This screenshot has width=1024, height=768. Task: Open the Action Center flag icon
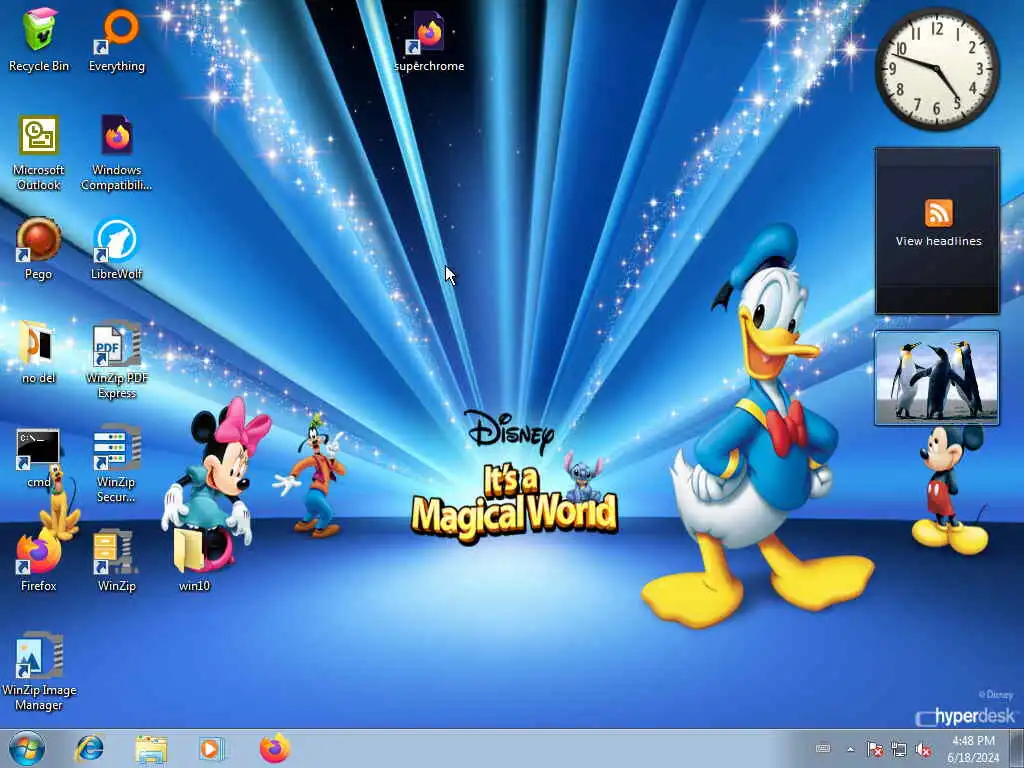click(874, 749)
